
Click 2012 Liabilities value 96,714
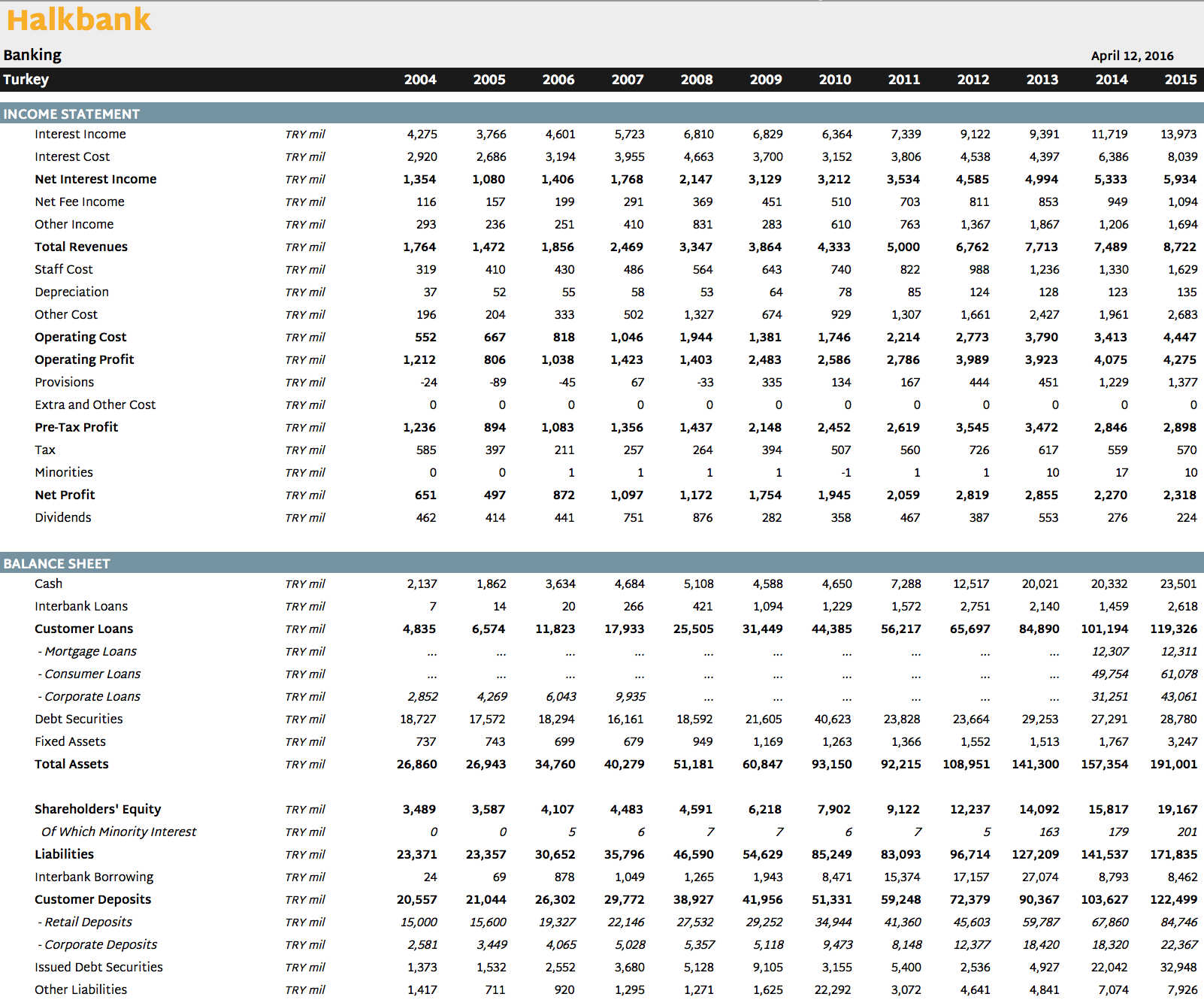pos(970,855)
